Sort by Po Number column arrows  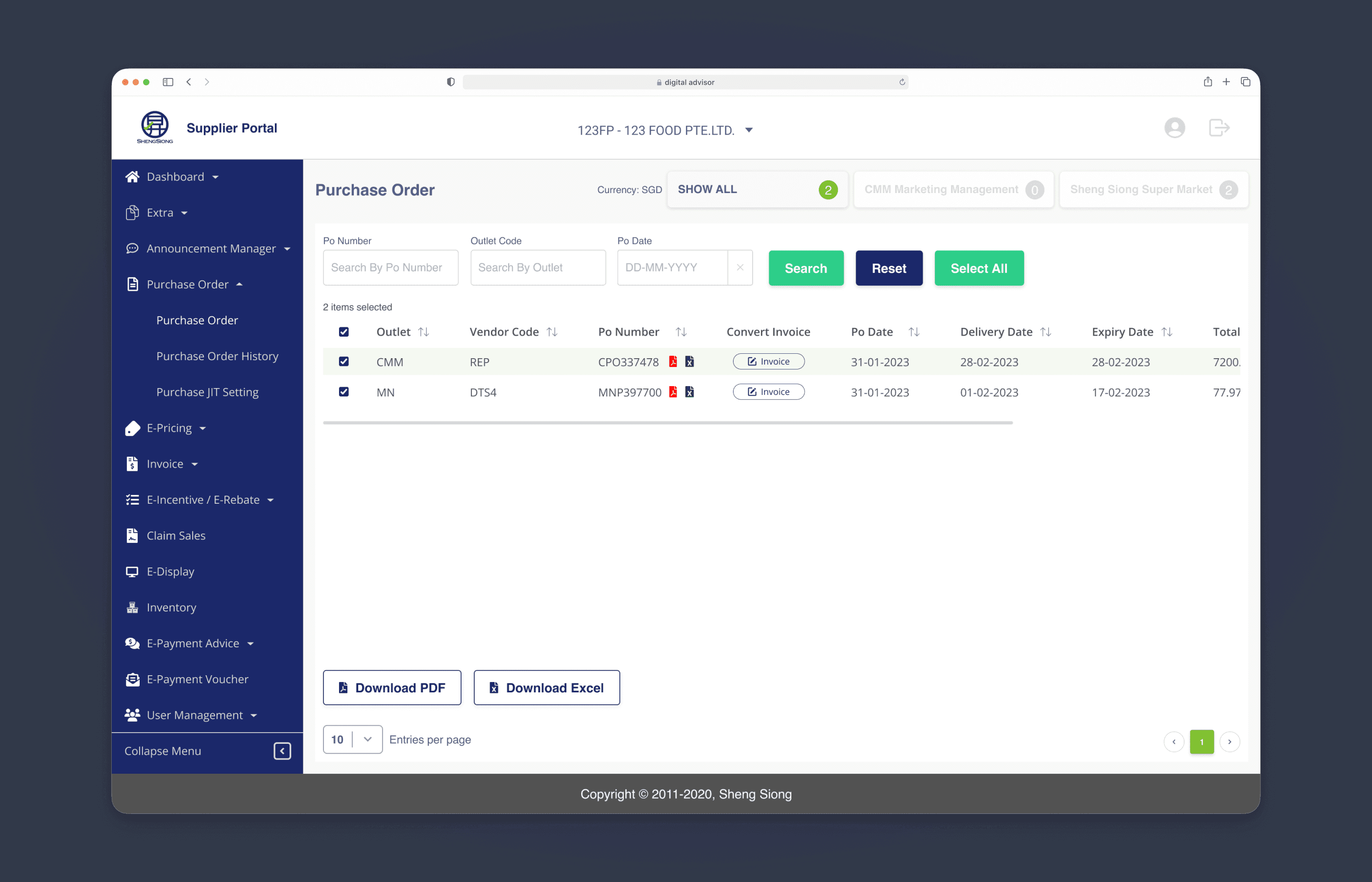click(x=681, y=332)
